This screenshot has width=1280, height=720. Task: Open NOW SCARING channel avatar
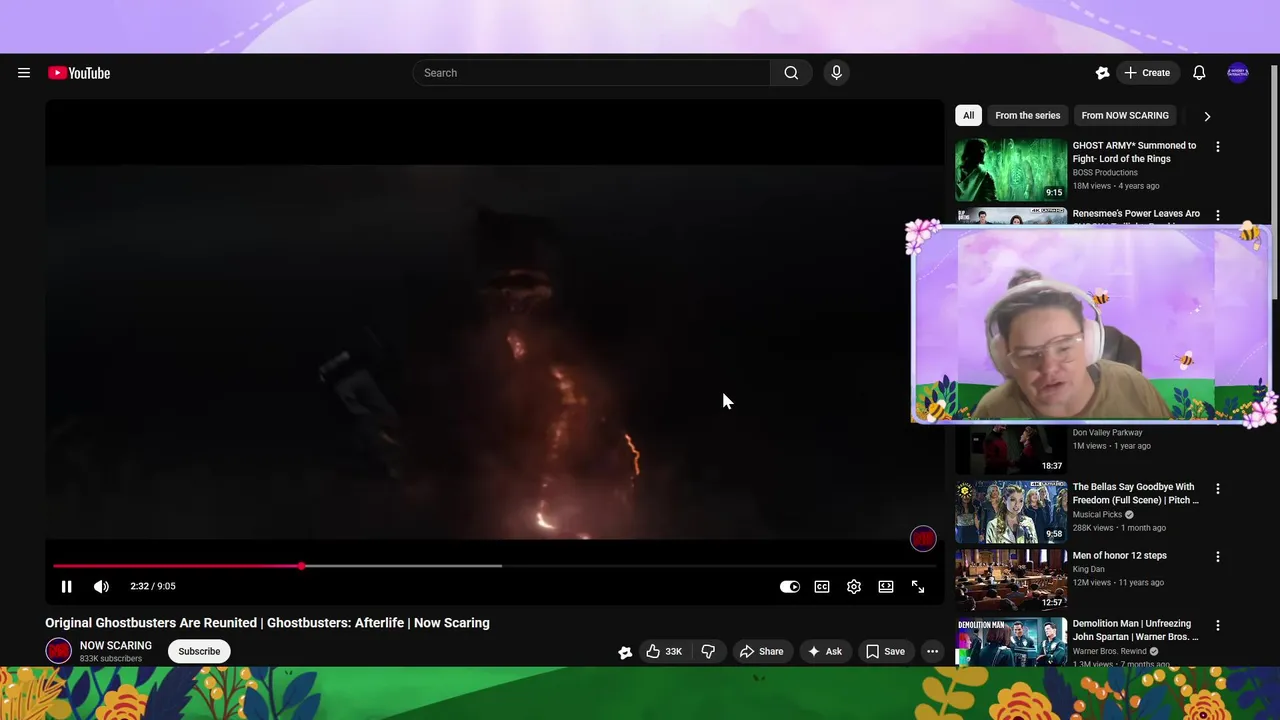click(58, 651)
